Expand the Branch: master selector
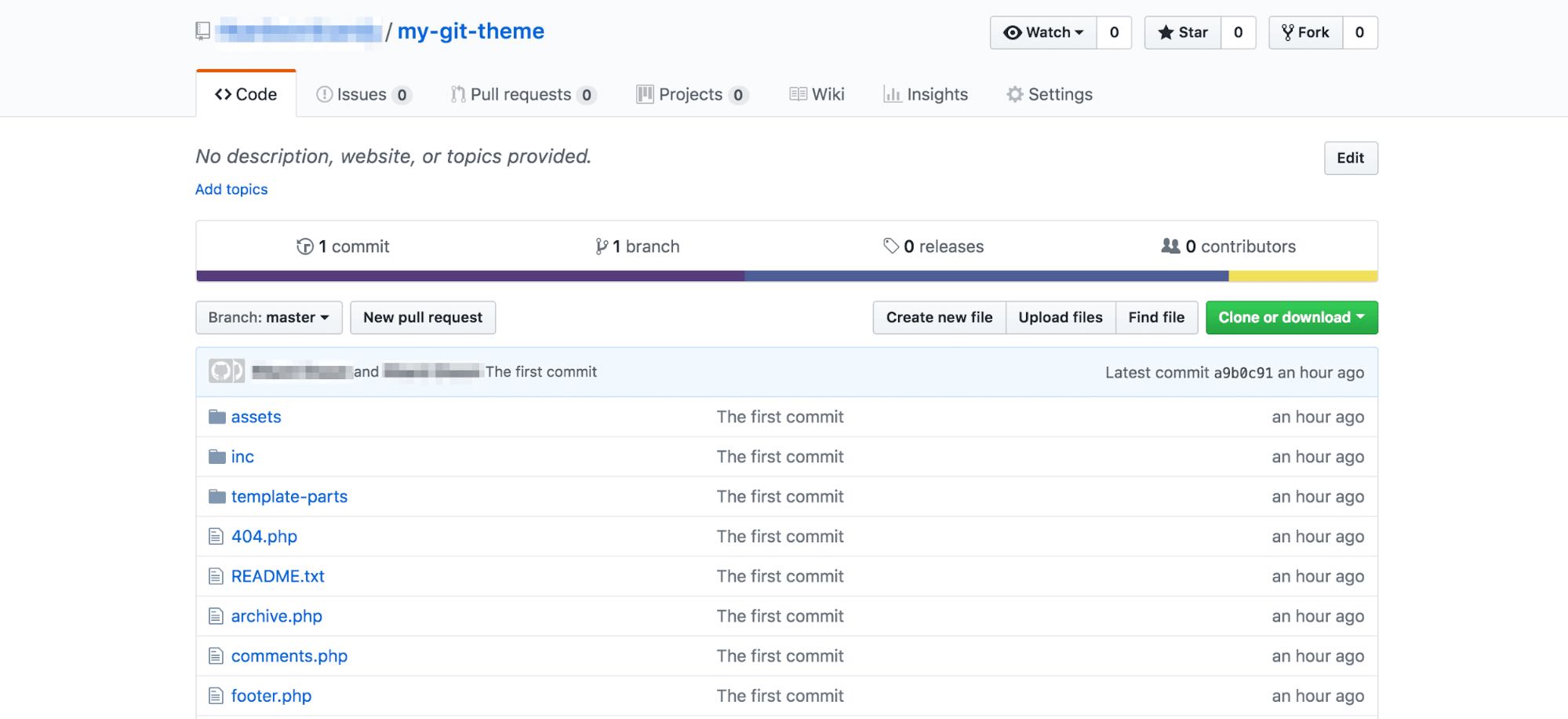The image size is (1568, 719). pyautogui.click(x=268, y=318)
